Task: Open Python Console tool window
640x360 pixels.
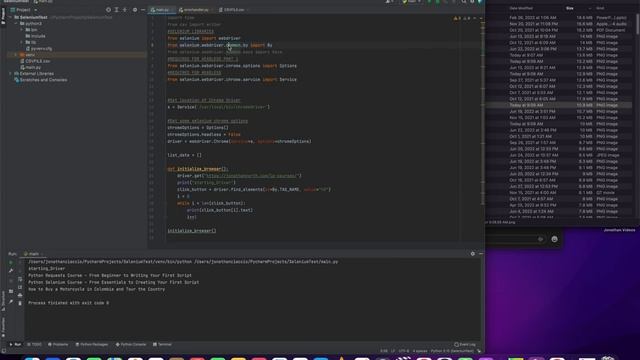Action: tap(131, 344)
